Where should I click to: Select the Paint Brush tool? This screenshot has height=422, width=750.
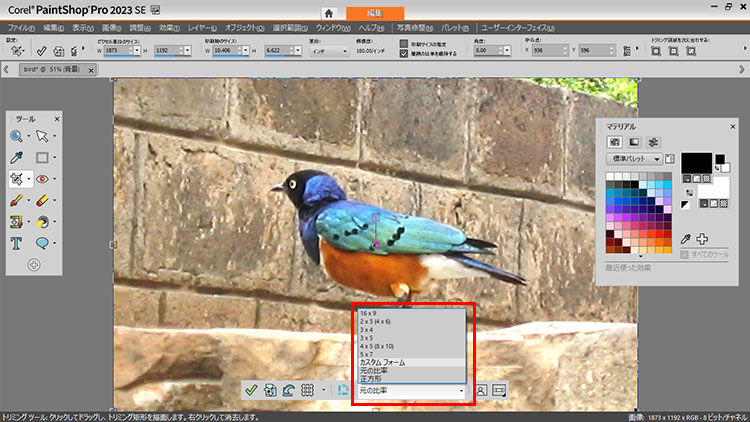pos(17,200)
